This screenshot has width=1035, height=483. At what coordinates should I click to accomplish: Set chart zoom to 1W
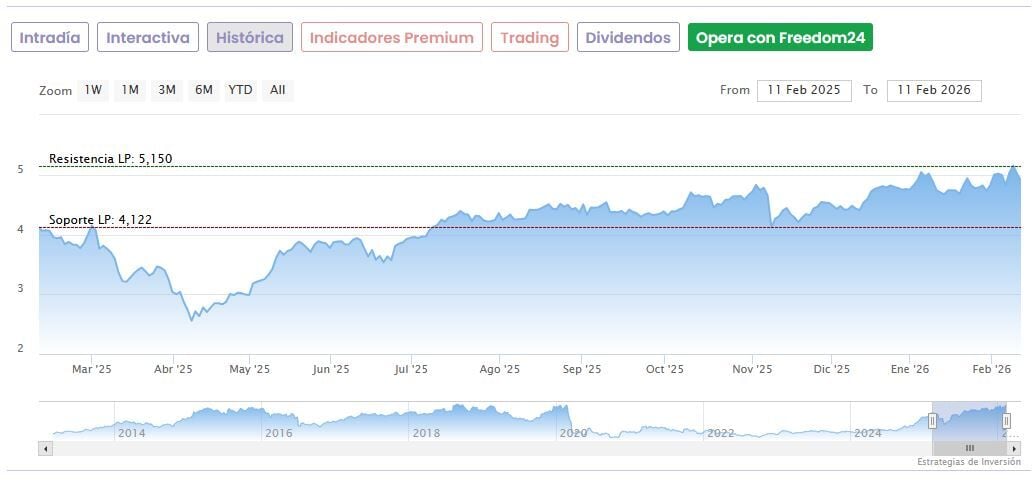click(x=93, y=90)
